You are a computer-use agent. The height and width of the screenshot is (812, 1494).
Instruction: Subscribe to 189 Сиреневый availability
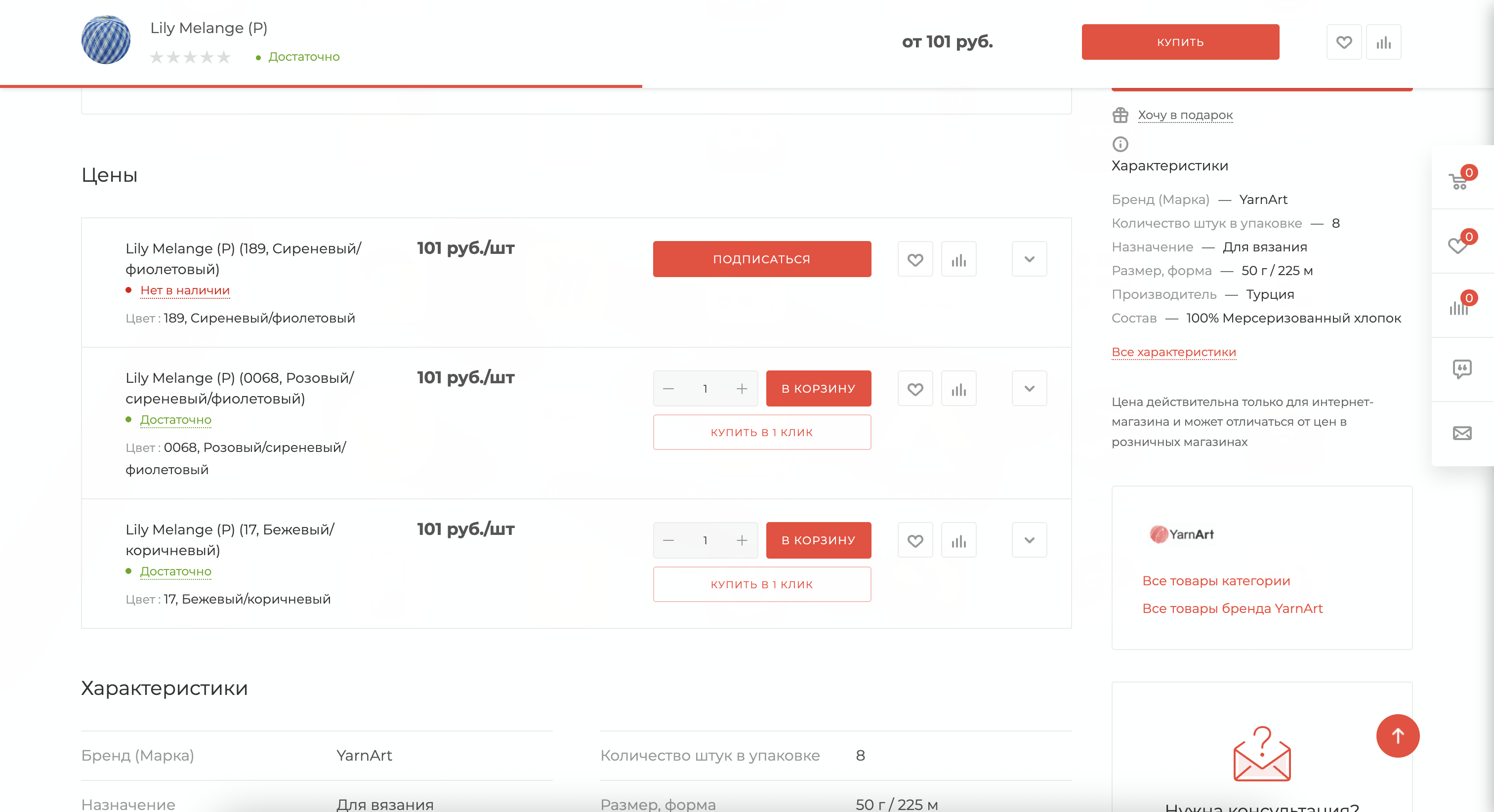(x=761, y=259)
